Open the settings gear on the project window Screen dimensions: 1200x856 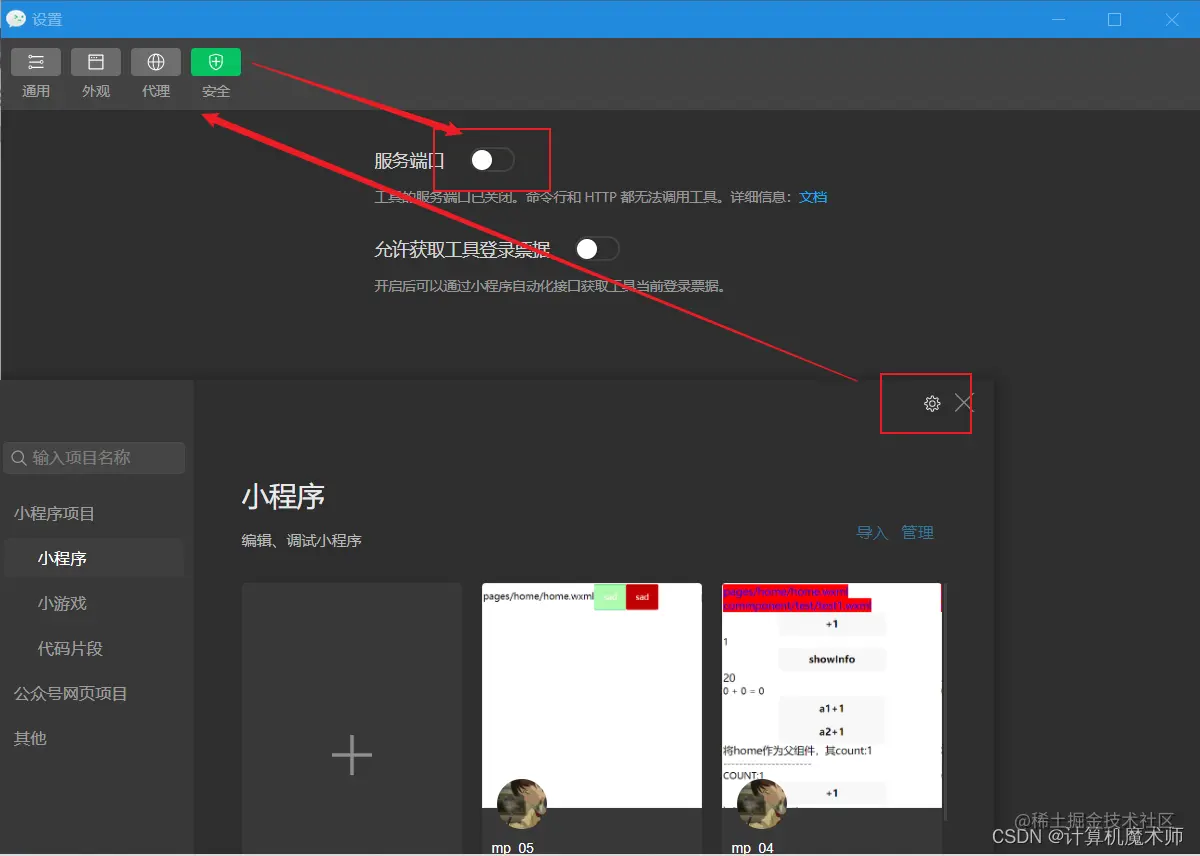coord(932,403)
